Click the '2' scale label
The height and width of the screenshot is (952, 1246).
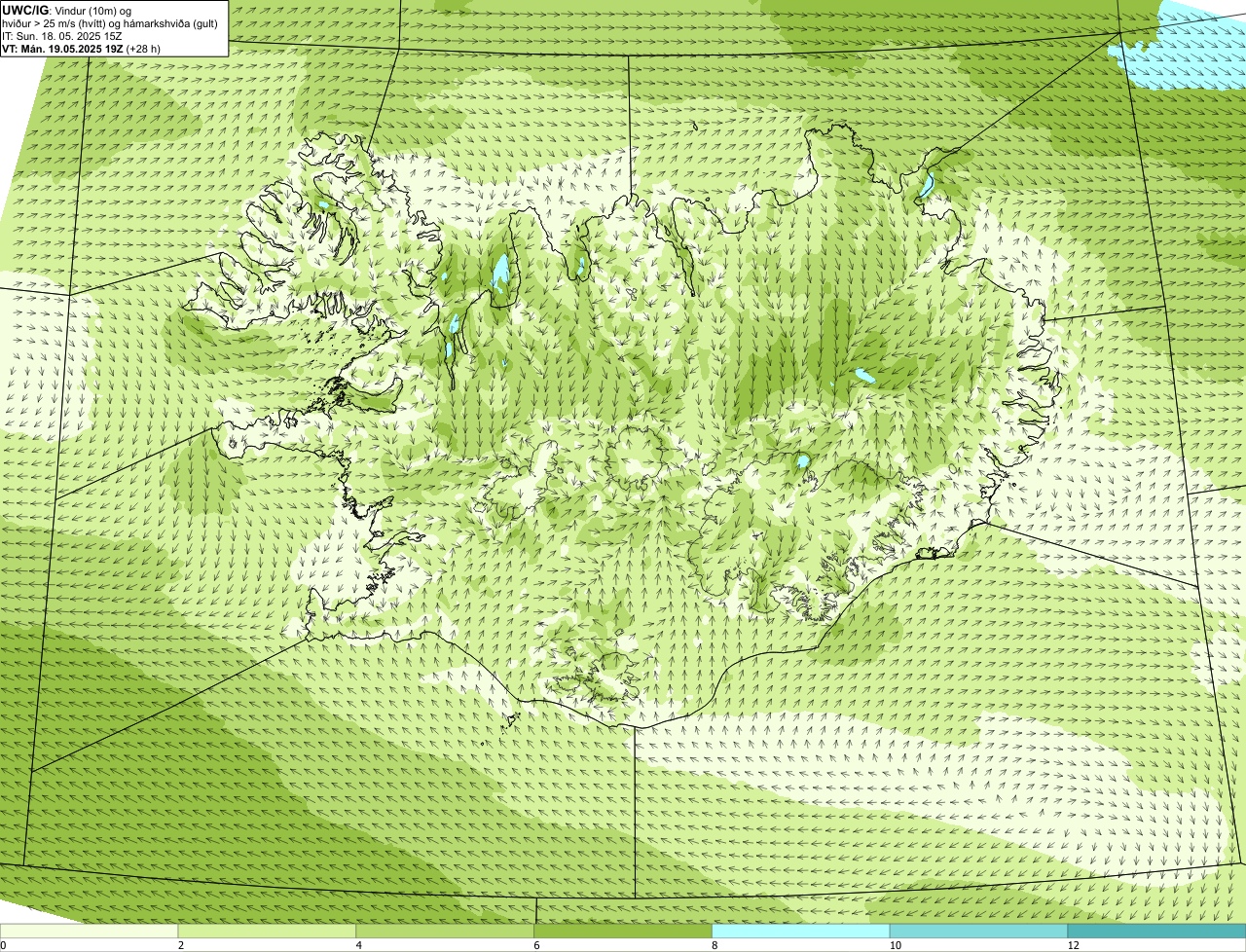tap(180, 945)
